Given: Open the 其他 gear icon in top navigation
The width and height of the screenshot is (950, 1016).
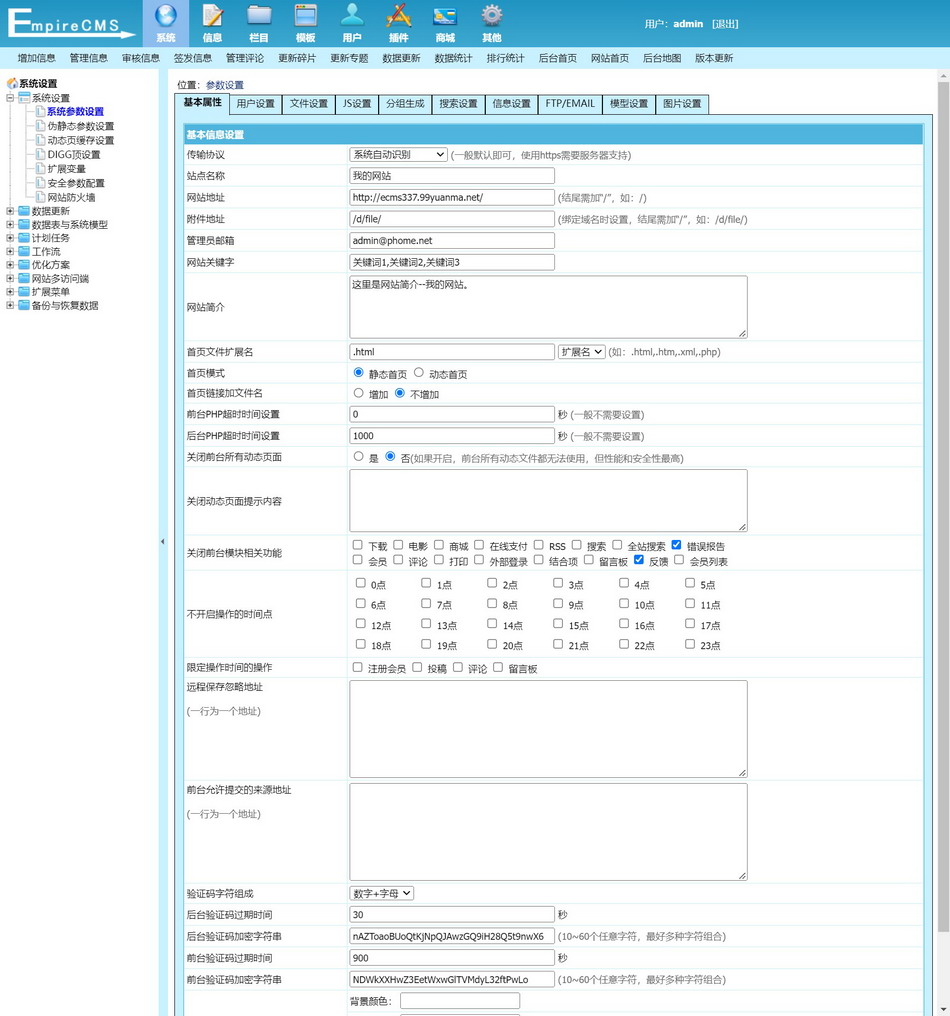Looking at the screenshot, I should pyautogui.click(x=492, y=16).
